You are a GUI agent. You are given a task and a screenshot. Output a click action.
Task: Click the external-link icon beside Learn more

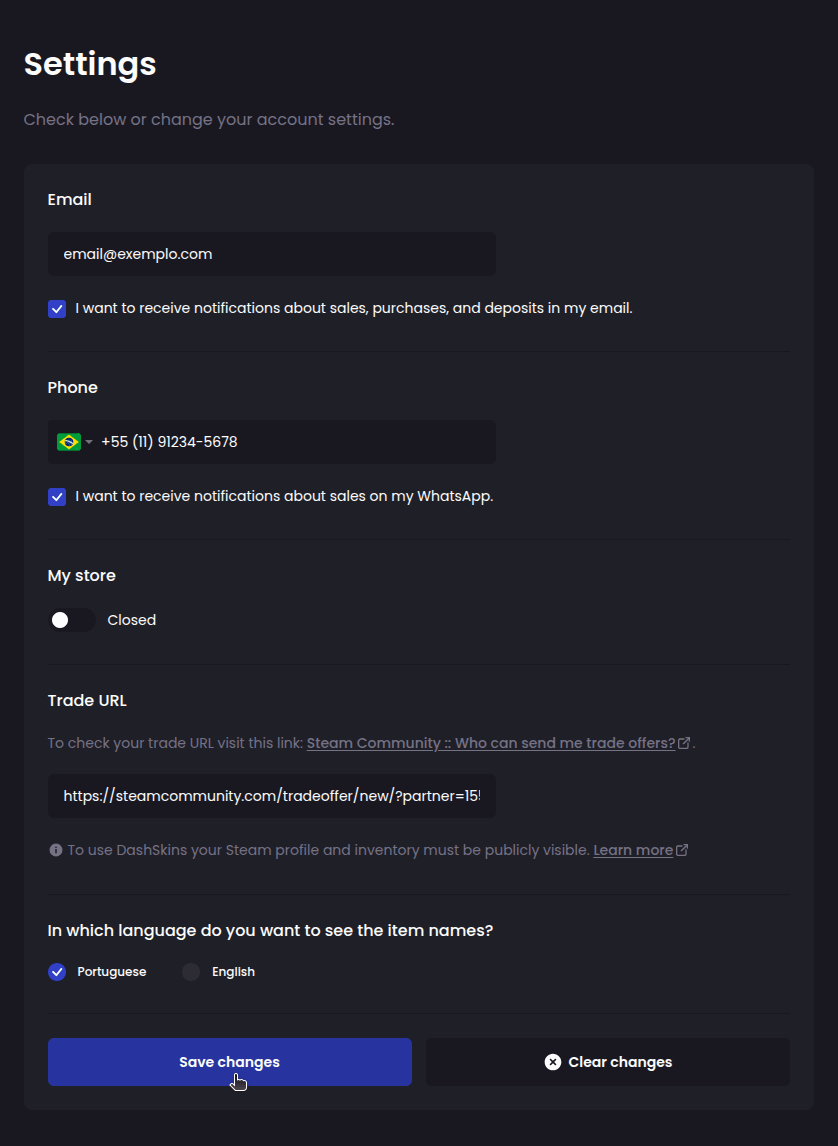[683, 848]
